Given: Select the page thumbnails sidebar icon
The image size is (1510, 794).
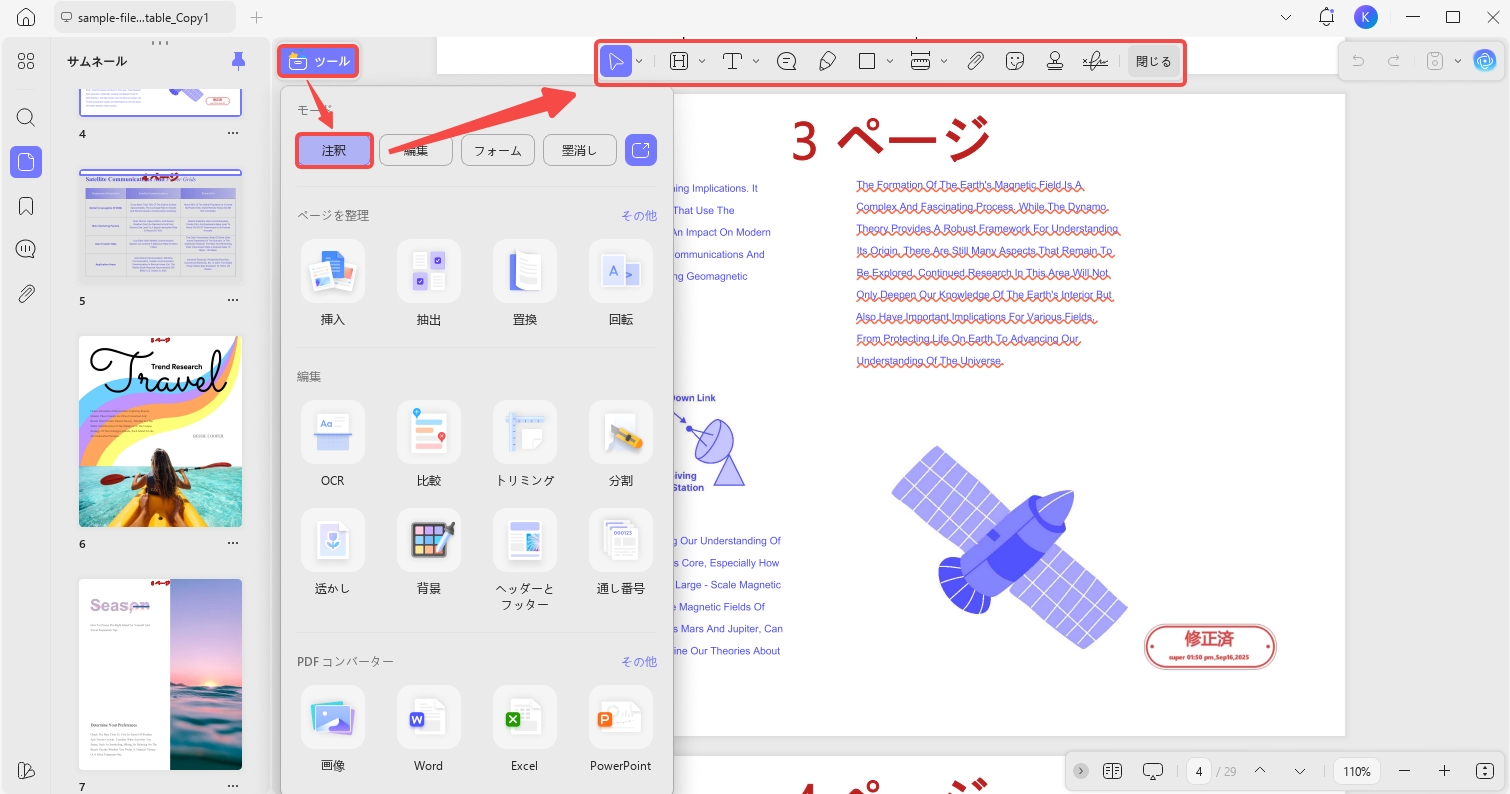Looking at the screenshot, I should coord(26,161).
